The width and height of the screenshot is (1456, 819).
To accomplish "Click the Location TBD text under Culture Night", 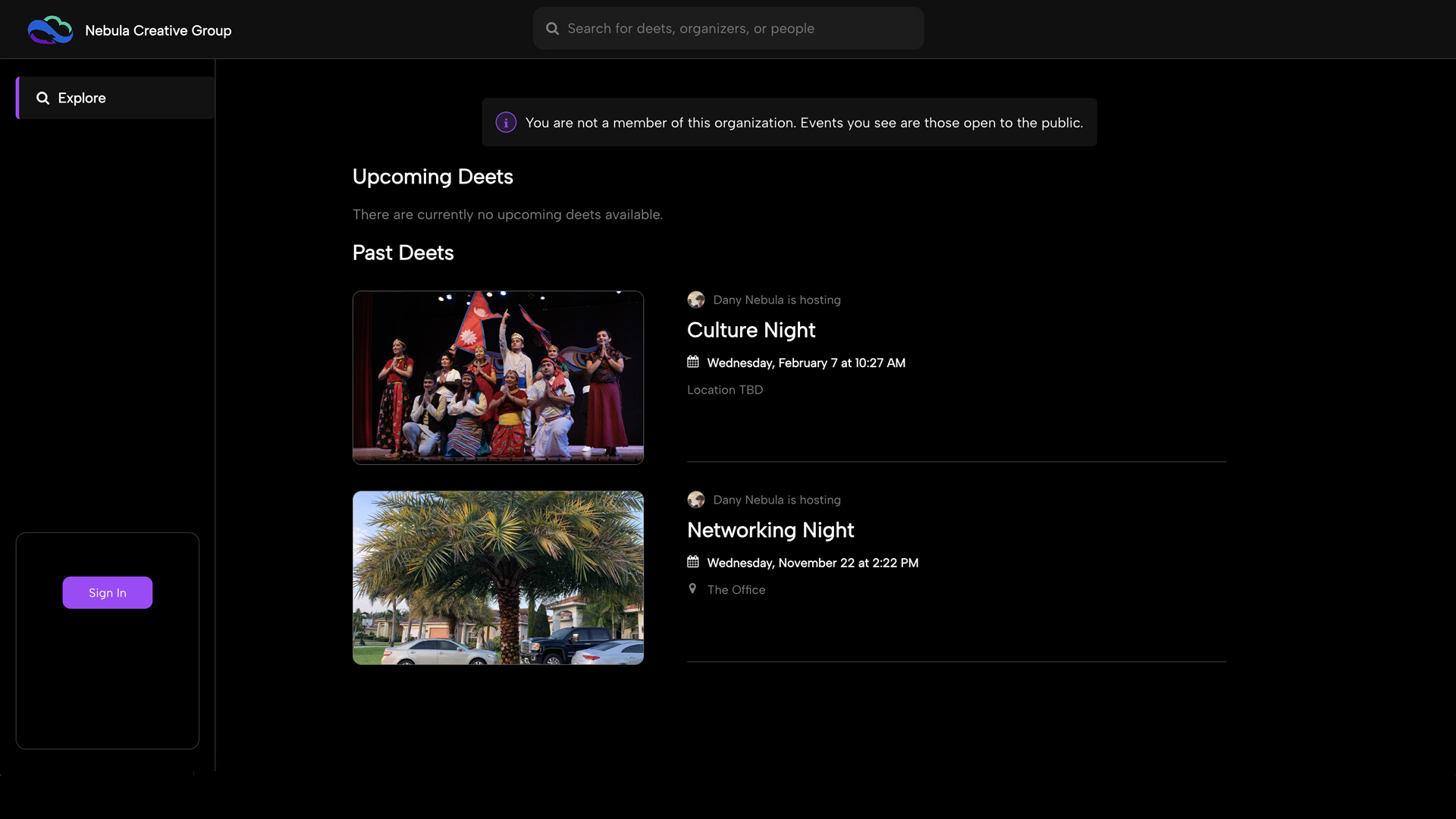I will pyautogui.click(x=724, y=390).
